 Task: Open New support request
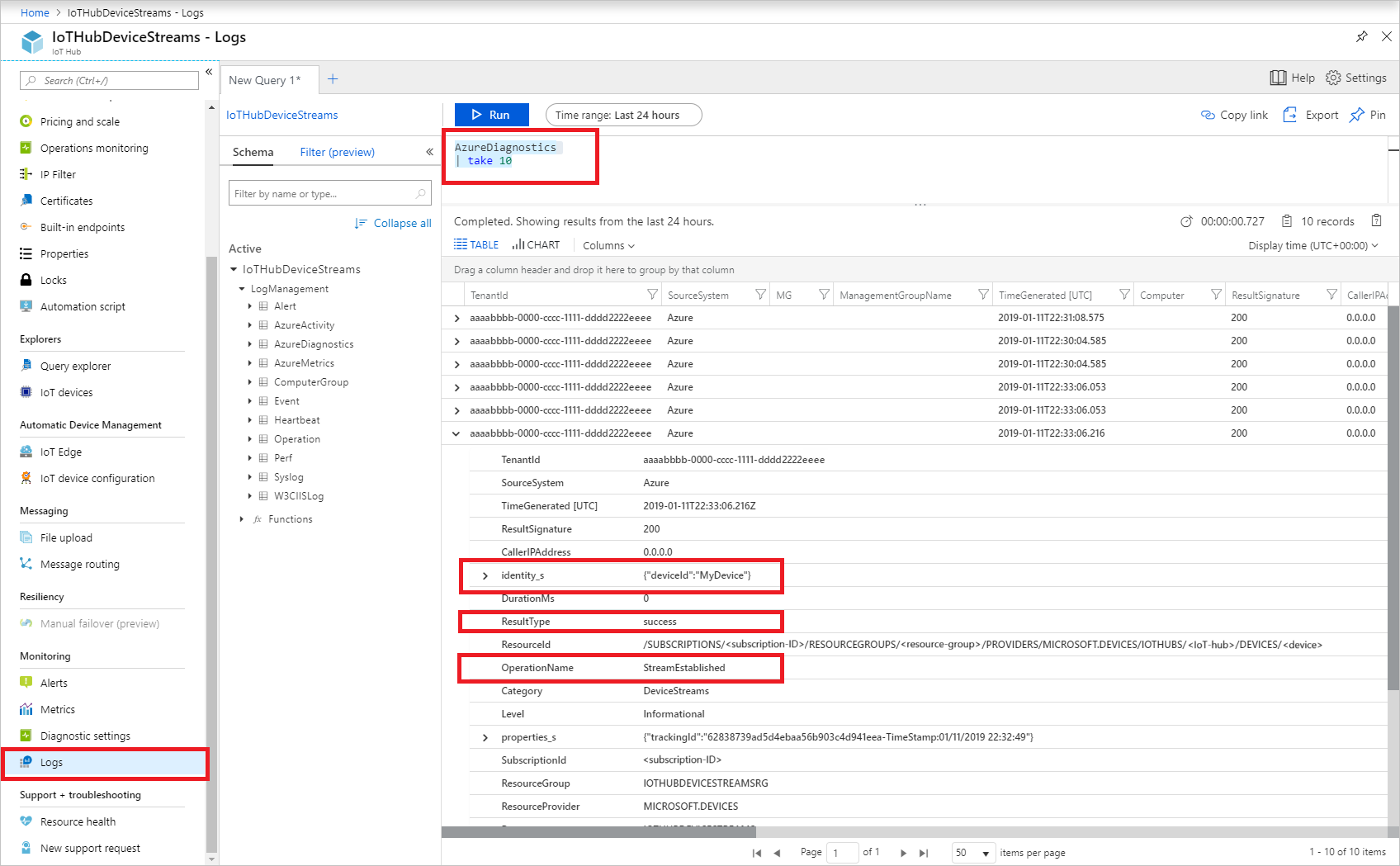(x=90, y=848)
